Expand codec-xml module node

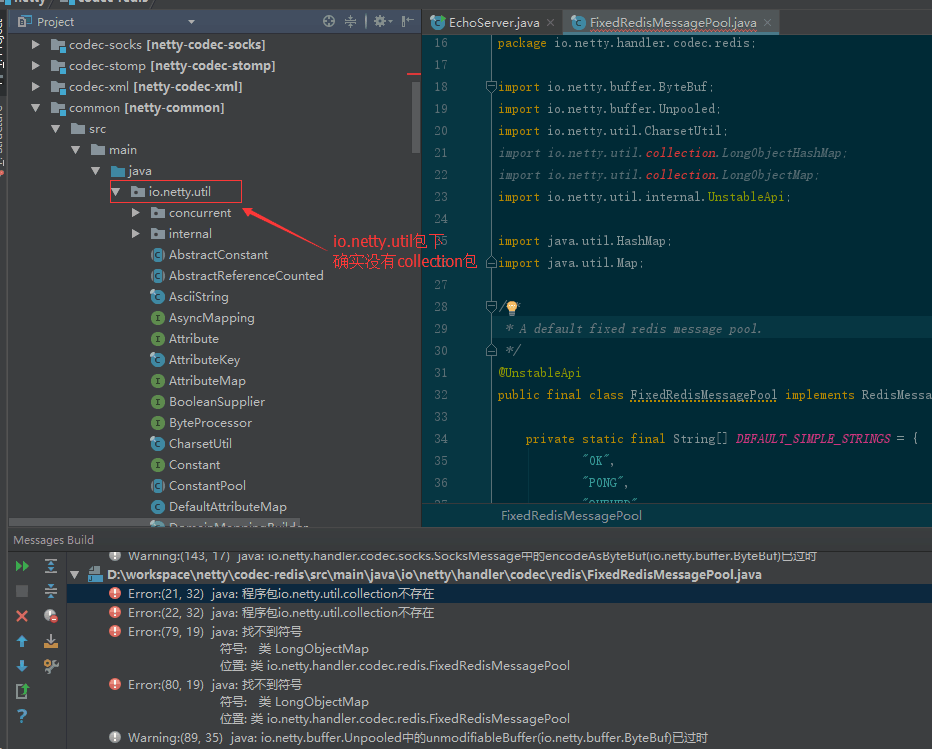36,87
